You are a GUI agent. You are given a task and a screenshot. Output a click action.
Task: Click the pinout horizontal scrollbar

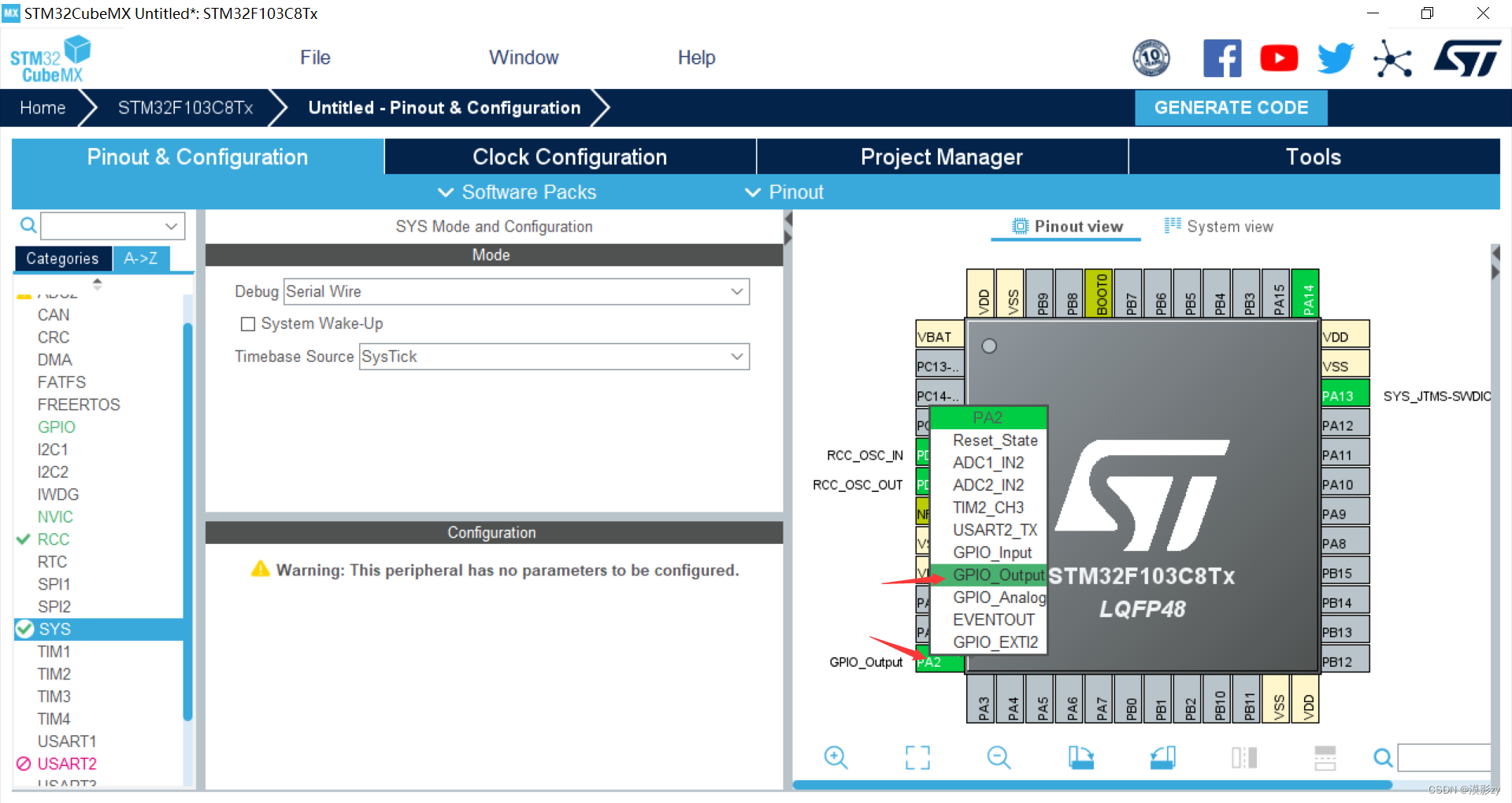(x=1092, y=785)
